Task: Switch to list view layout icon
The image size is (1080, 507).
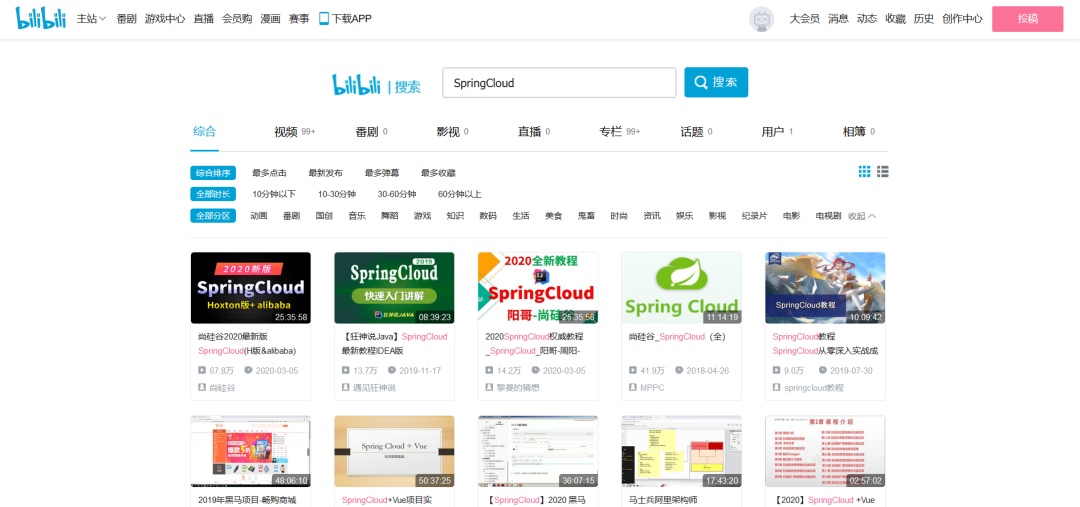Action: tap(882, 172)
